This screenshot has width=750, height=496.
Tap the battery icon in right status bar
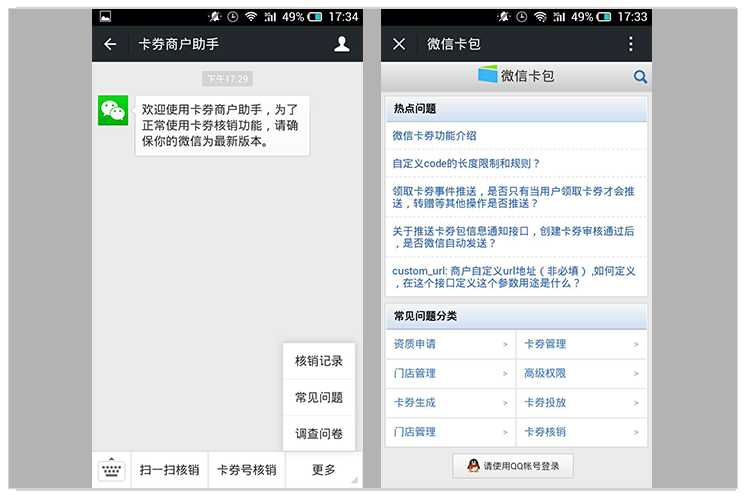click(604, 17)
